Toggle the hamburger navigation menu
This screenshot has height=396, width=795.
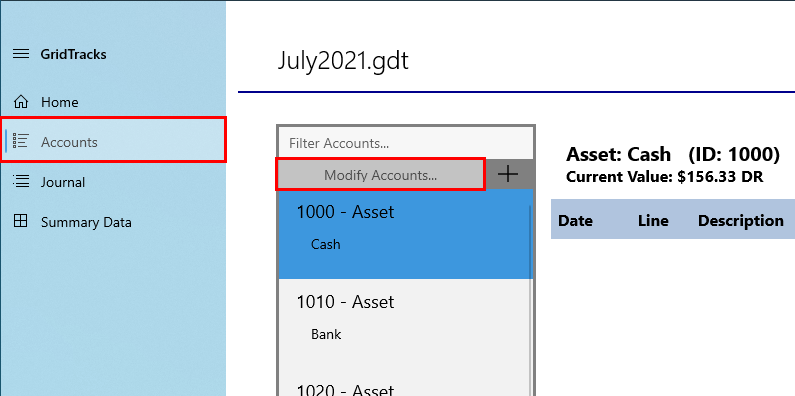(x=21, y=54)
